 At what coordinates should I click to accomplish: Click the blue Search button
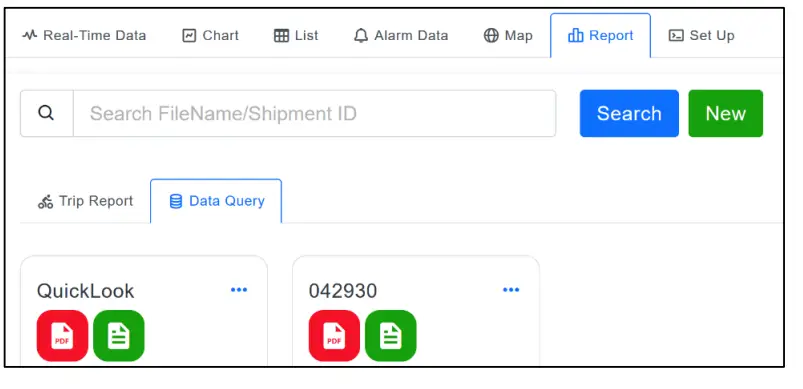pos(629,114)
